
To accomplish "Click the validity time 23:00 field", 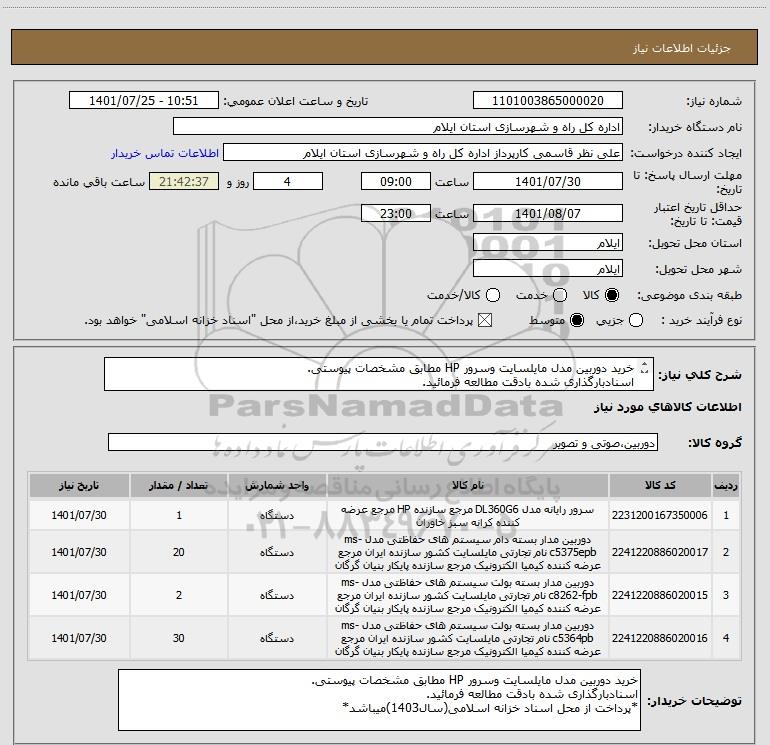I will (396, 213).
